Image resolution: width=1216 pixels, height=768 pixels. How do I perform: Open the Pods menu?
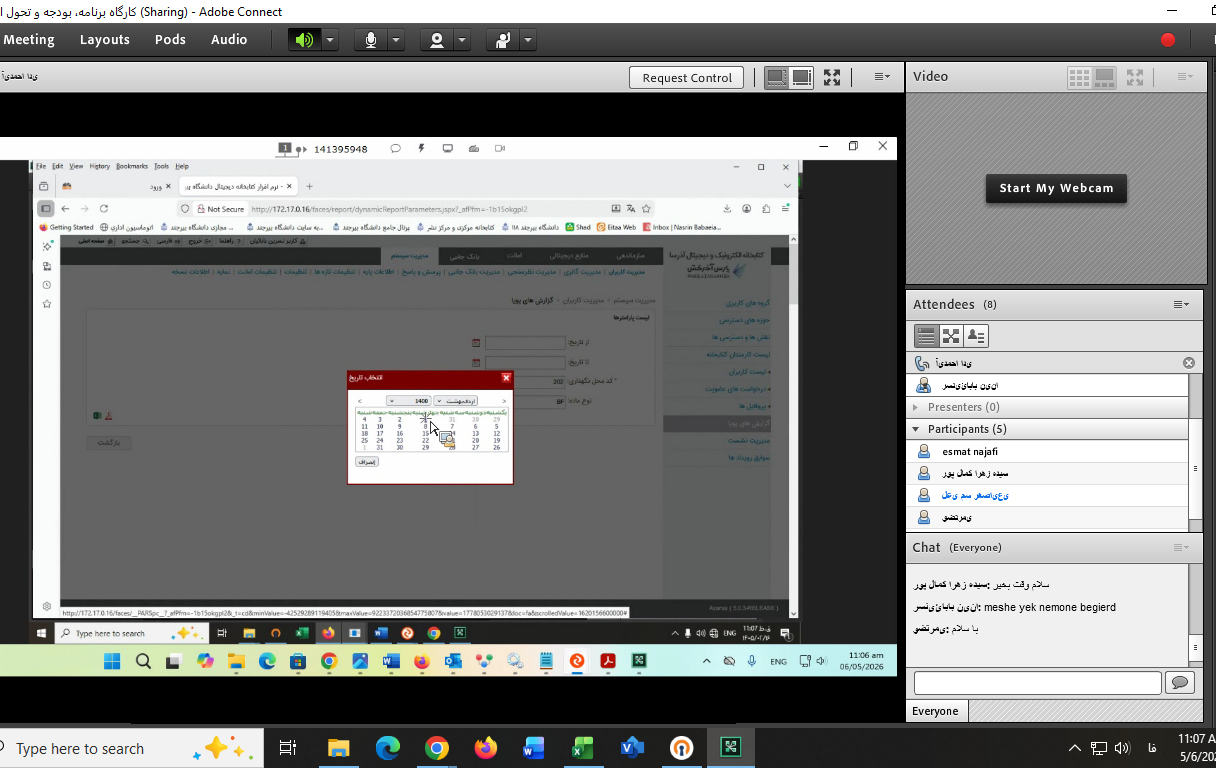[170, 40]
